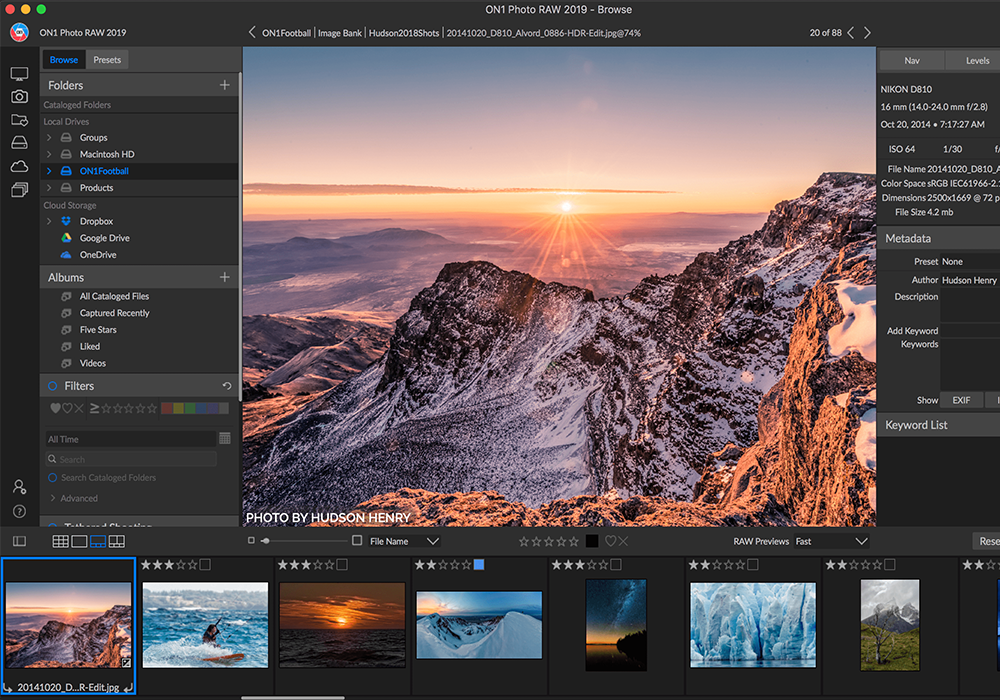Switch to the Browse tab

(64, 59)
